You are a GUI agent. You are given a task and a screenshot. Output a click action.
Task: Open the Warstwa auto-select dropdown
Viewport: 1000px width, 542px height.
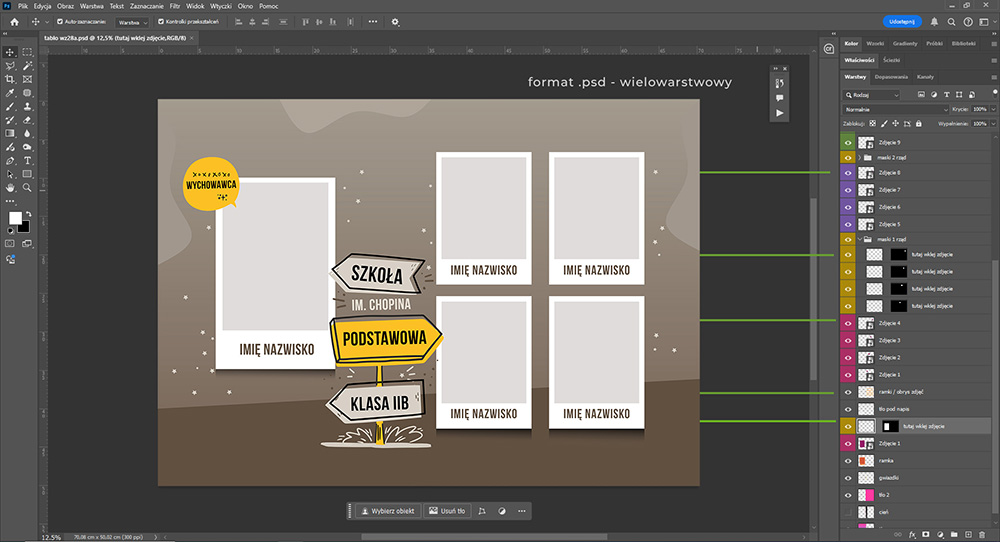click(x=132, y=22)
